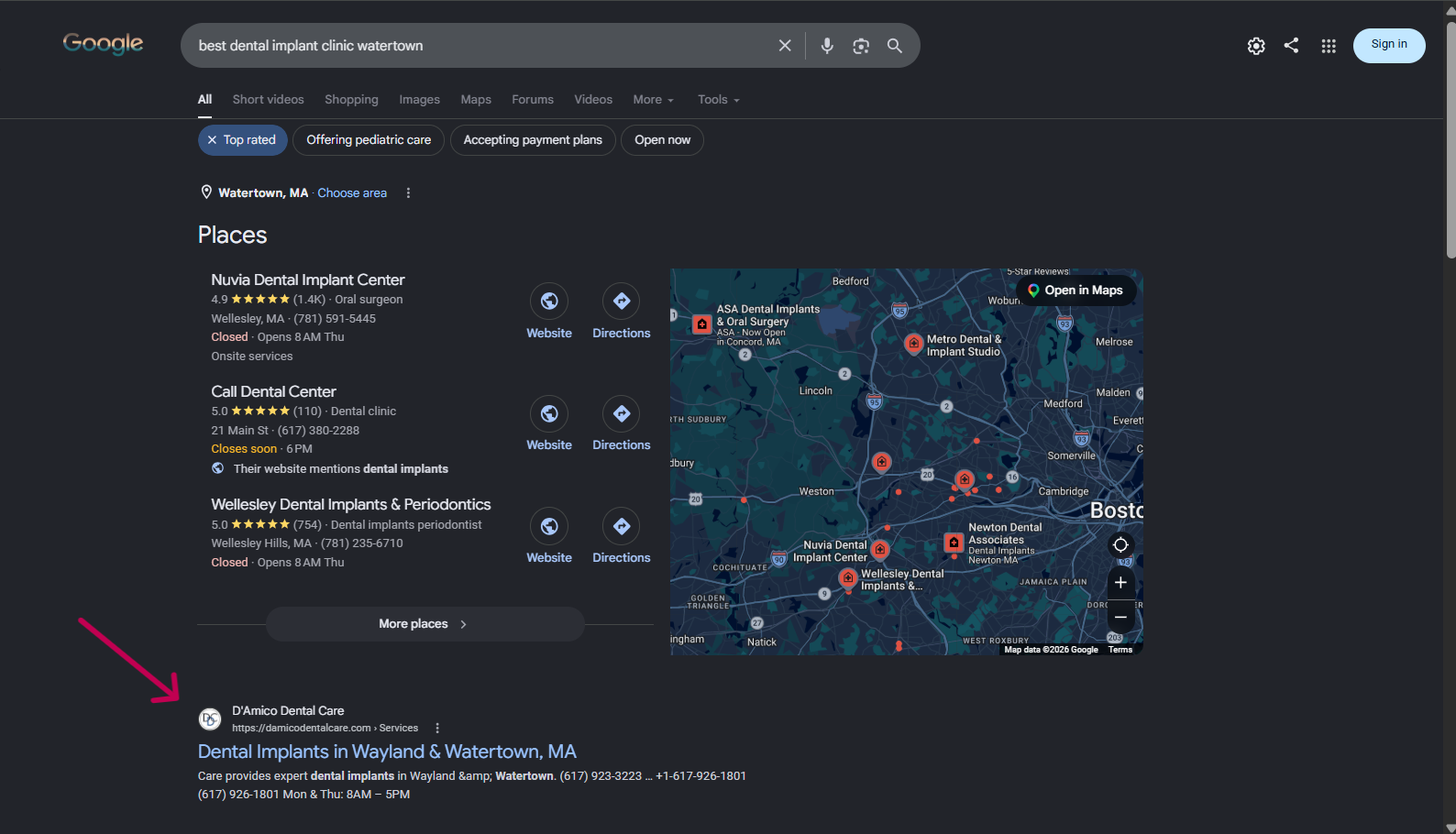Click the Cambridge label on the map
1456x834 pixels.
[1064, 492]
